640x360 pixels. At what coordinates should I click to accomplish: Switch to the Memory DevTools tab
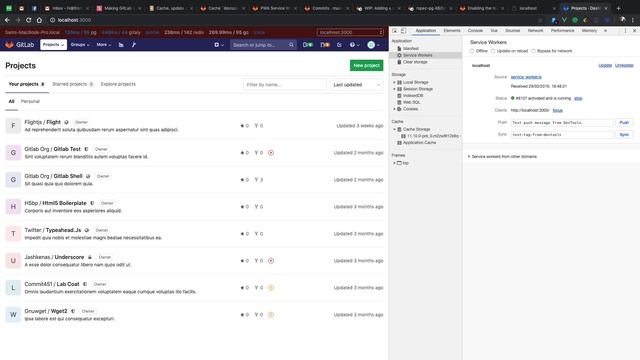[x=589, y=31]
